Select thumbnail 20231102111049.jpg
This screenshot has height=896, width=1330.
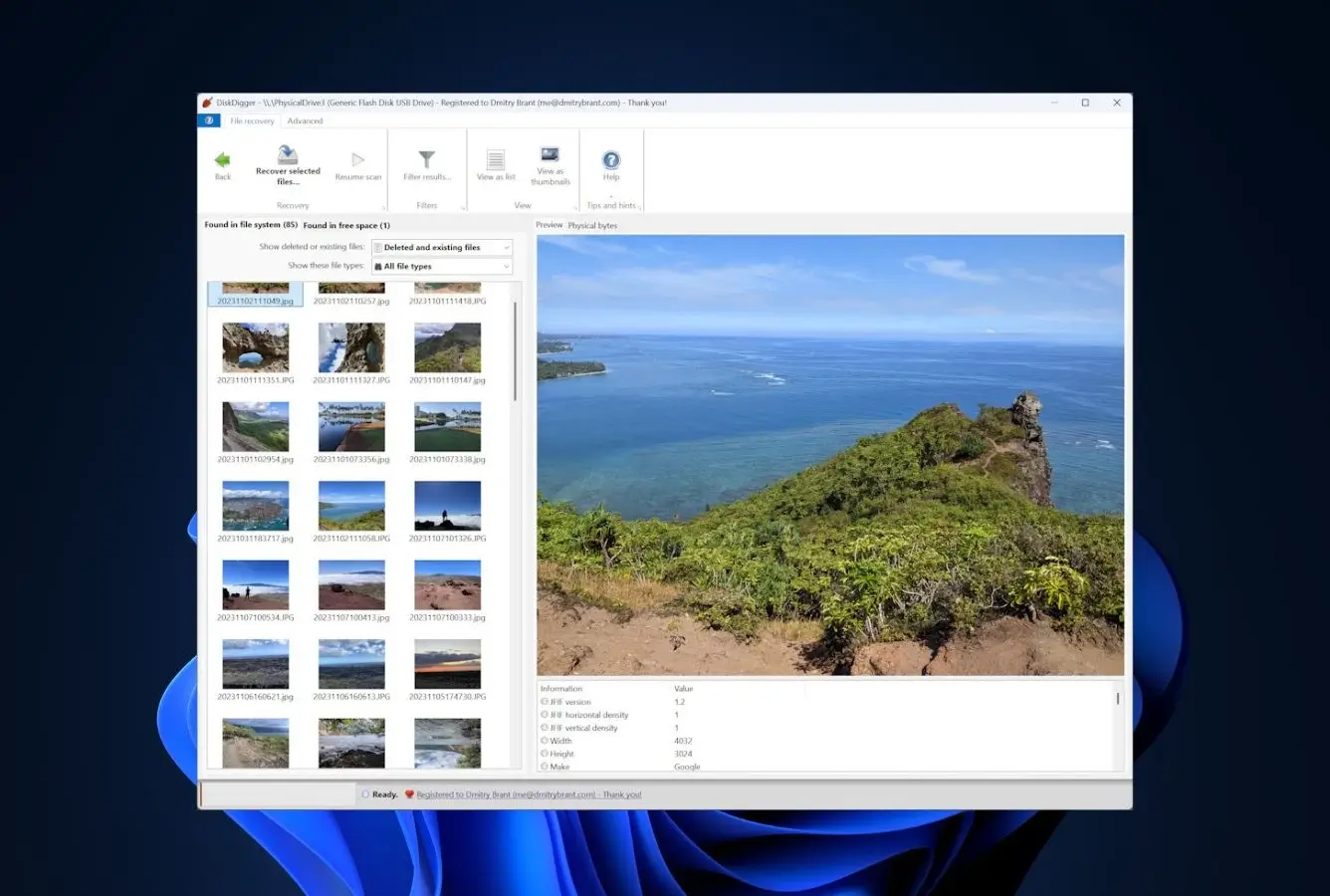256,294
